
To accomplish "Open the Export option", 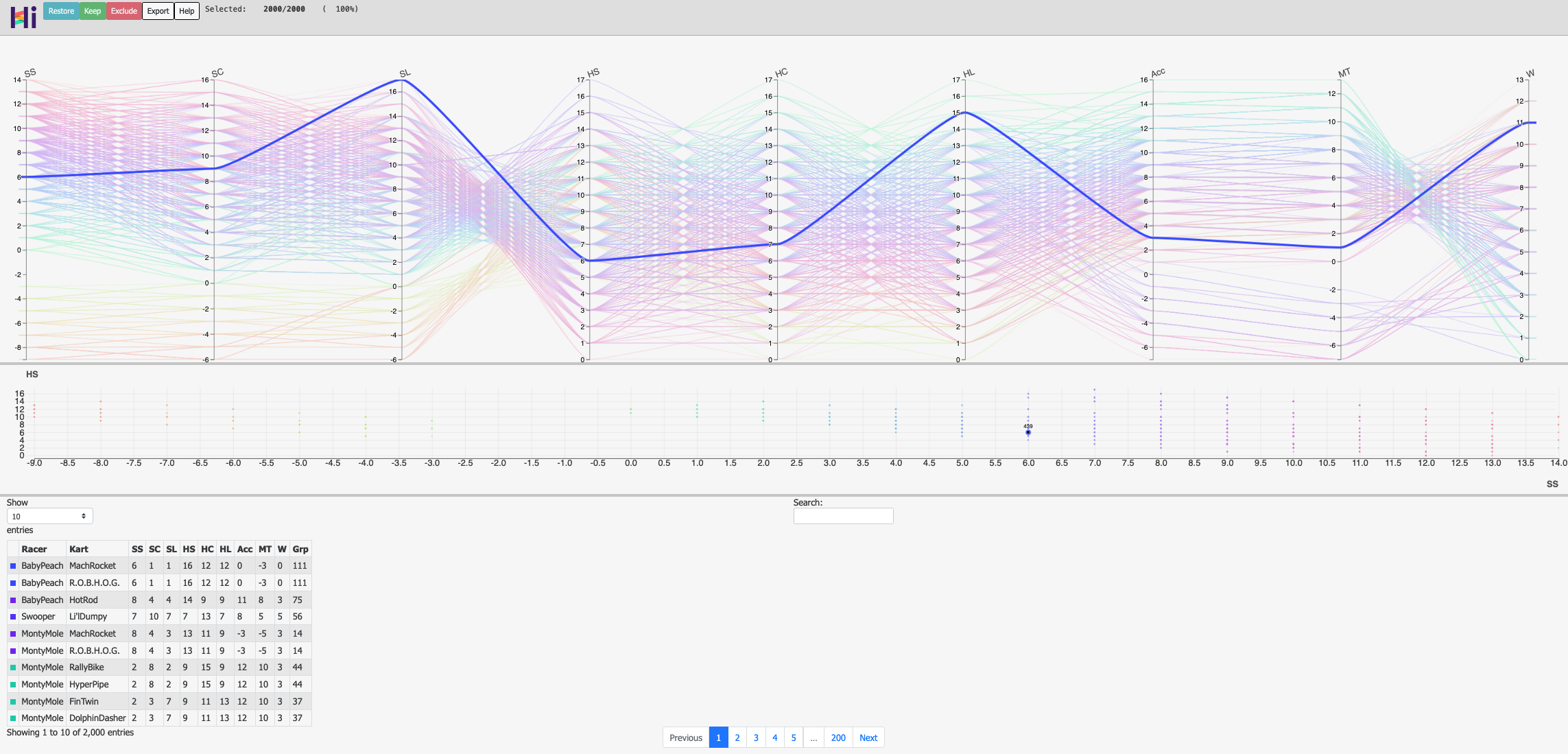I will (x=158, y=11).
